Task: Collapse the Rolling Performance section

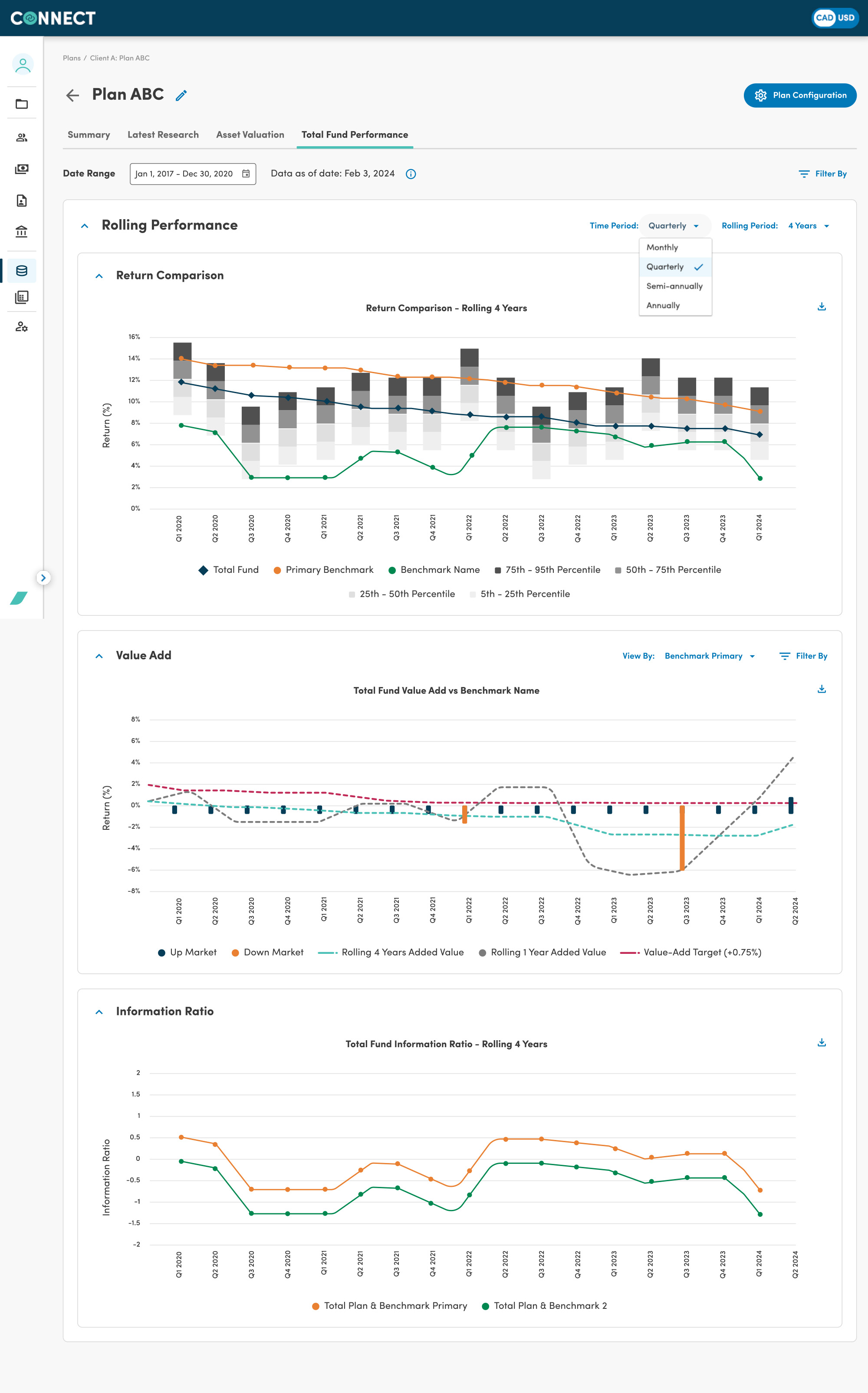Action: (x=84, y=226)
